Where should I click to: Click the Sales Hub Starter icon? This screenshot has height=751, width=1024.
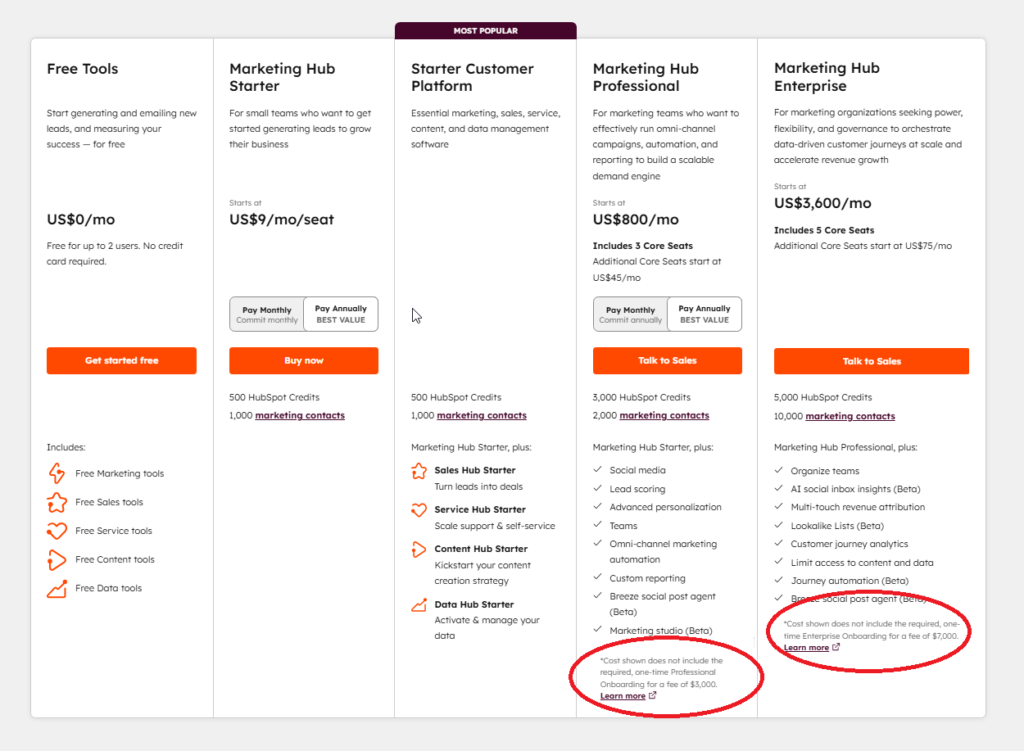(419, 470)
